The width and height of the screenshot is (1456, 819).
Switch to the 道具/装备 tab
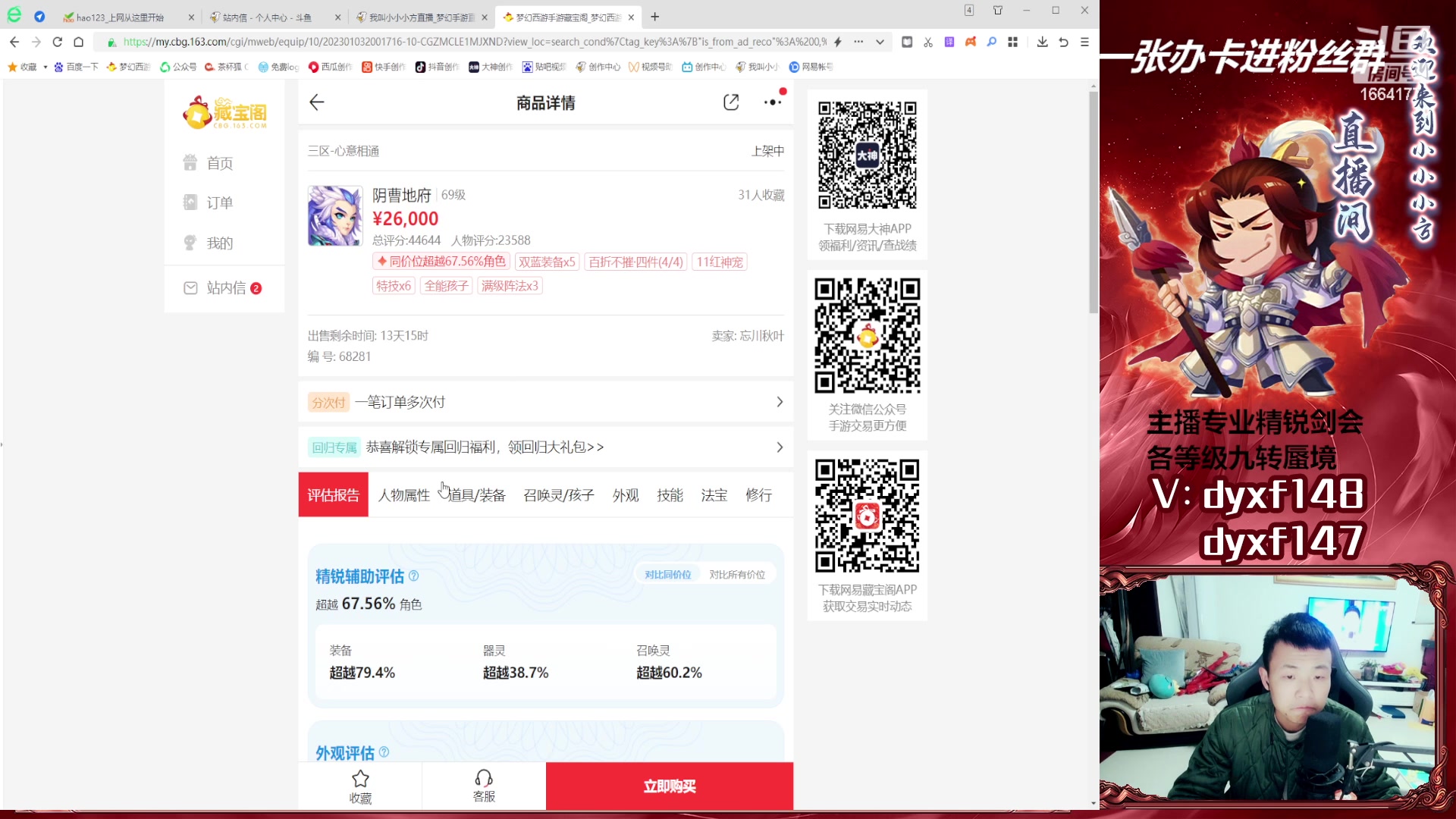point(477,495)
